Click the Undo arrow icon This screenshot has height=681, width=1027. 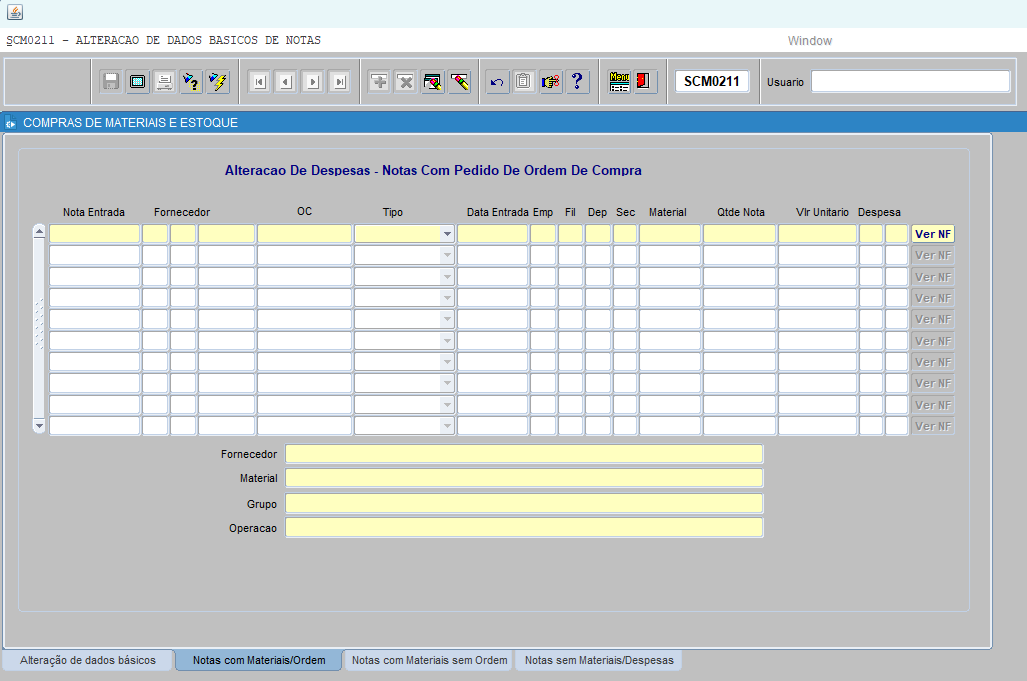coord(497,82)
